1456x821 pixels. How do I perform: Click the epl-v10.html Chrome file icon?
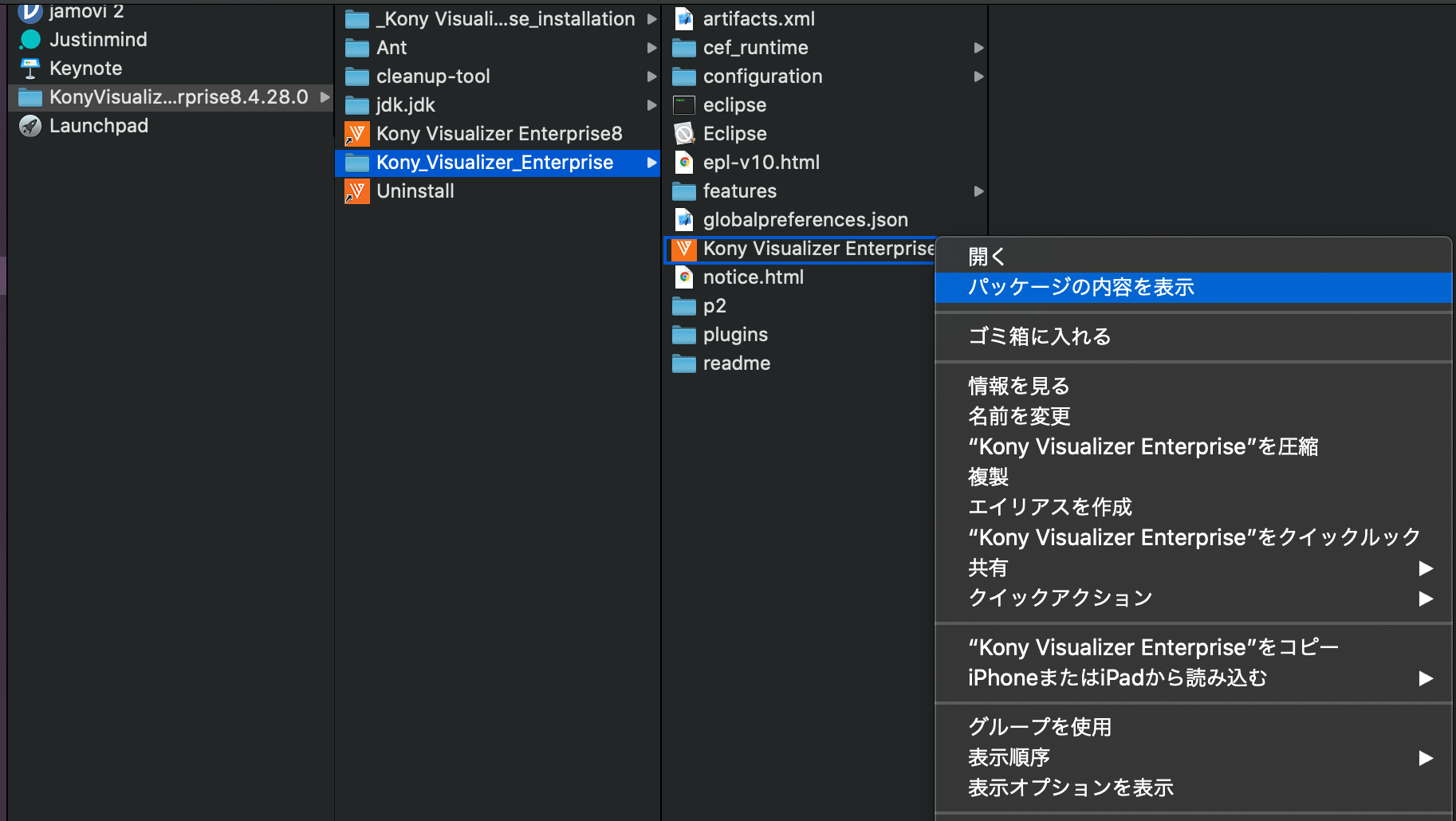pos(684,163)
